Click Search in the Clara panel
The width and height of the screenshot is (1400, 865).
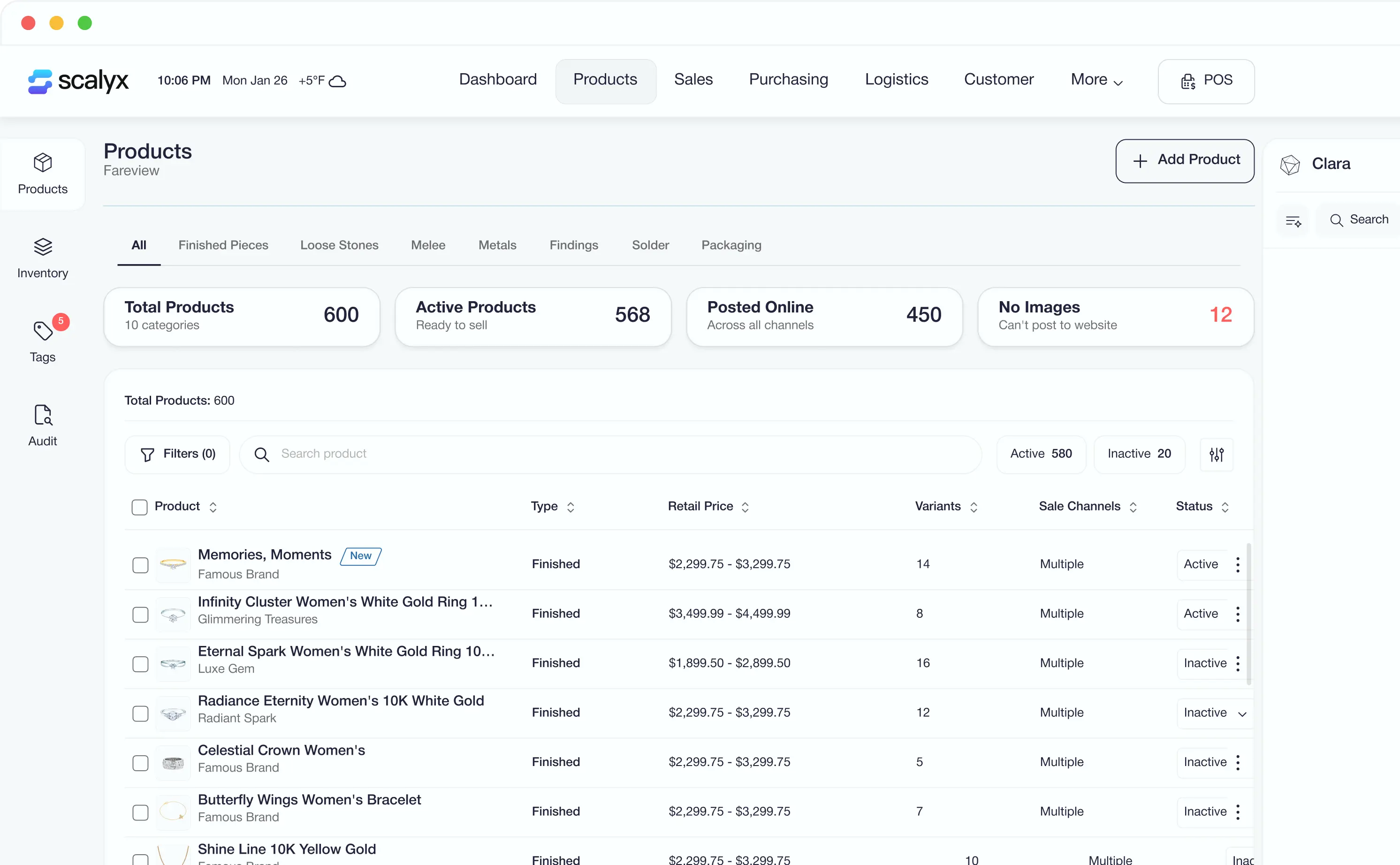point(1359,220)
